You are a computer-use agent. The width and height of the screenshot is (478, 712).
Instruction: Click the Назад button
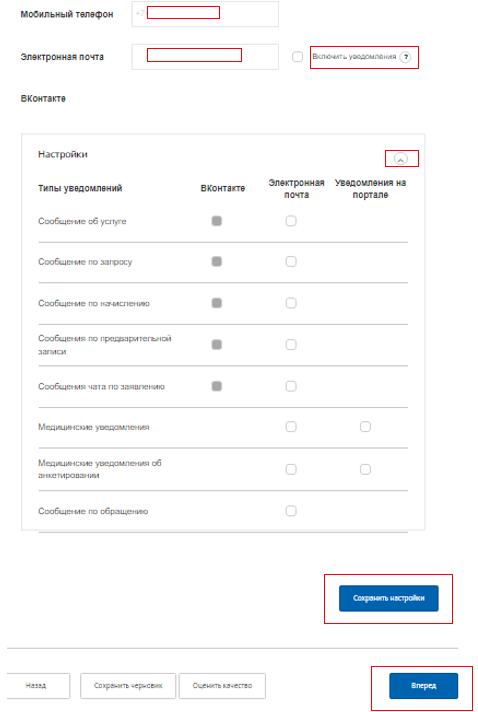click(x=38, y=686)
